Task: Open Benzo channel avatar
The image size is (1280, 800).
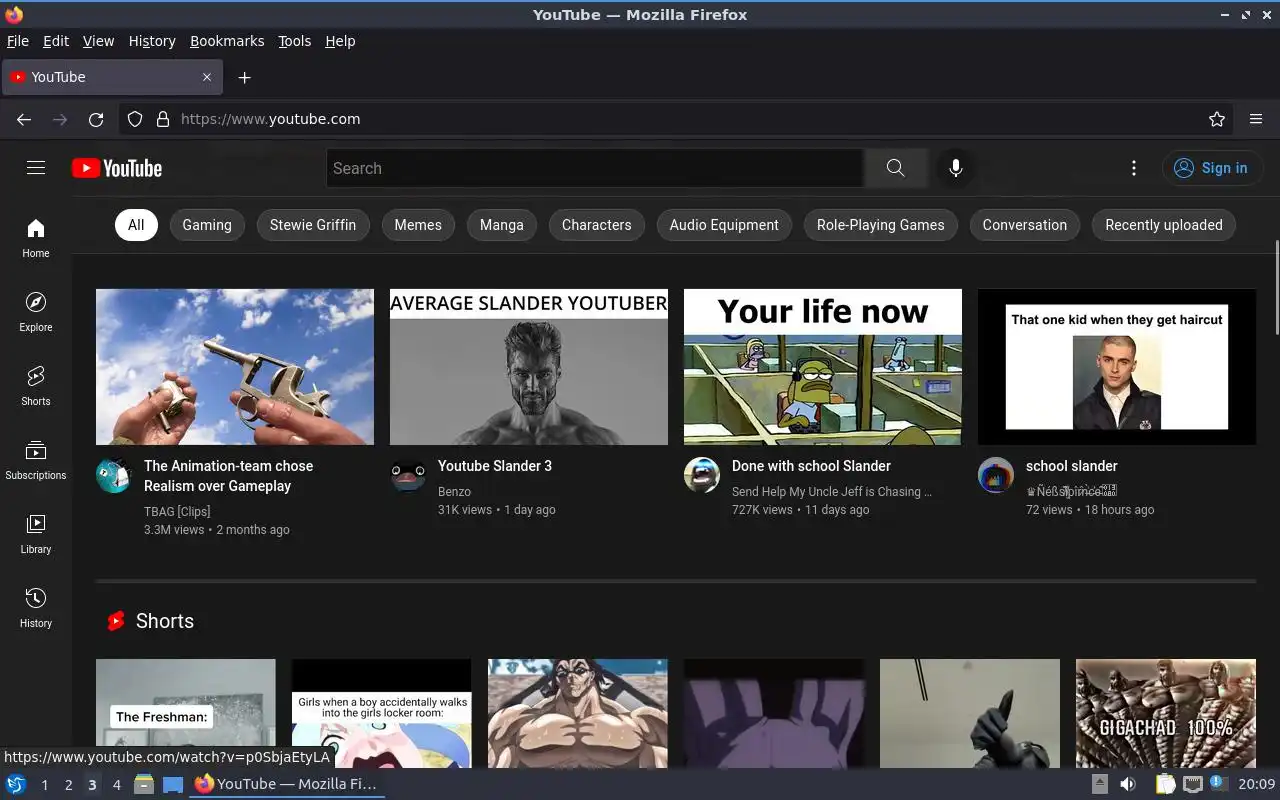Action: [x=408, y=475]
